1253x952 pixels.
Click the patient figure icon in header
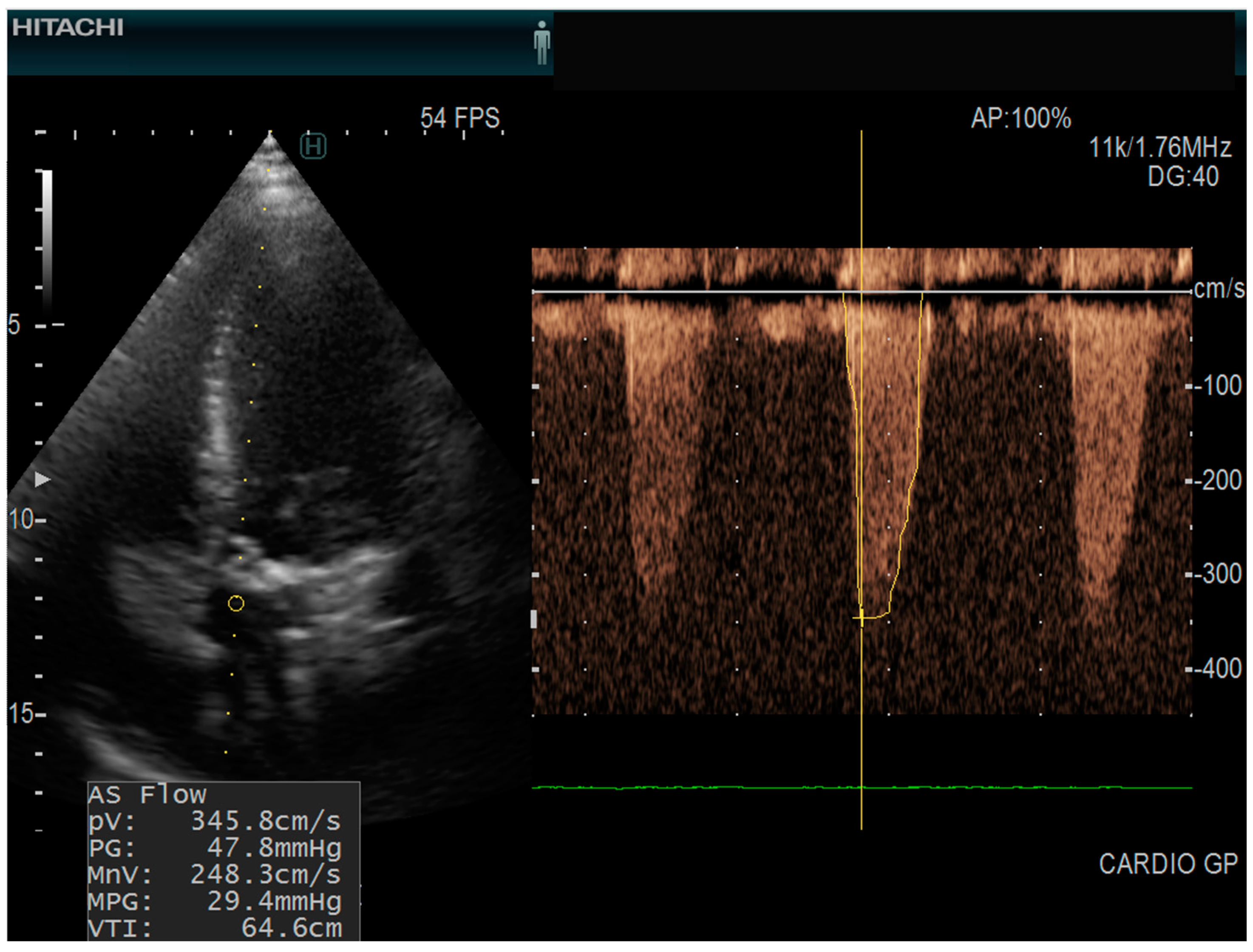tap(542, 42)
